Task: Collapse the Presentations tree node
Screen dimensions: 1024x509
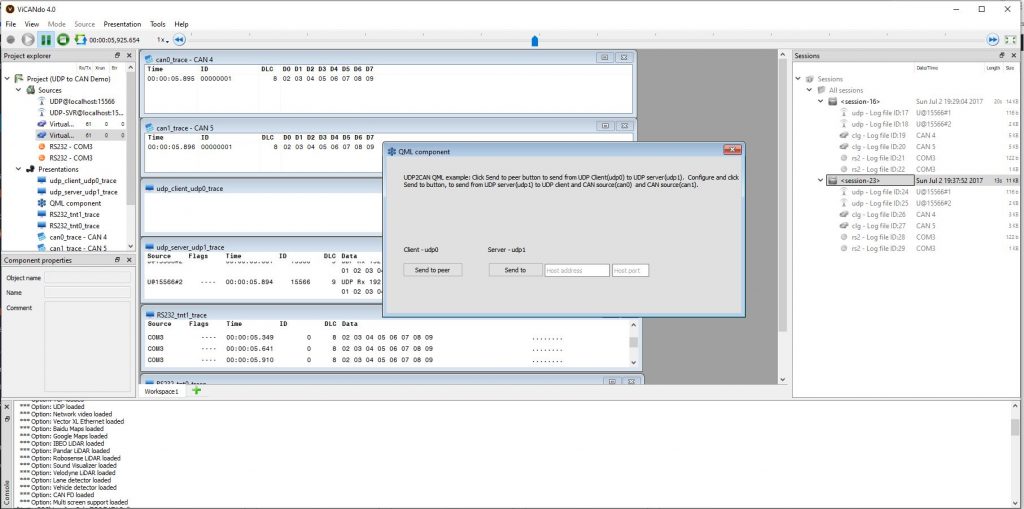Action: click(18, 169)
